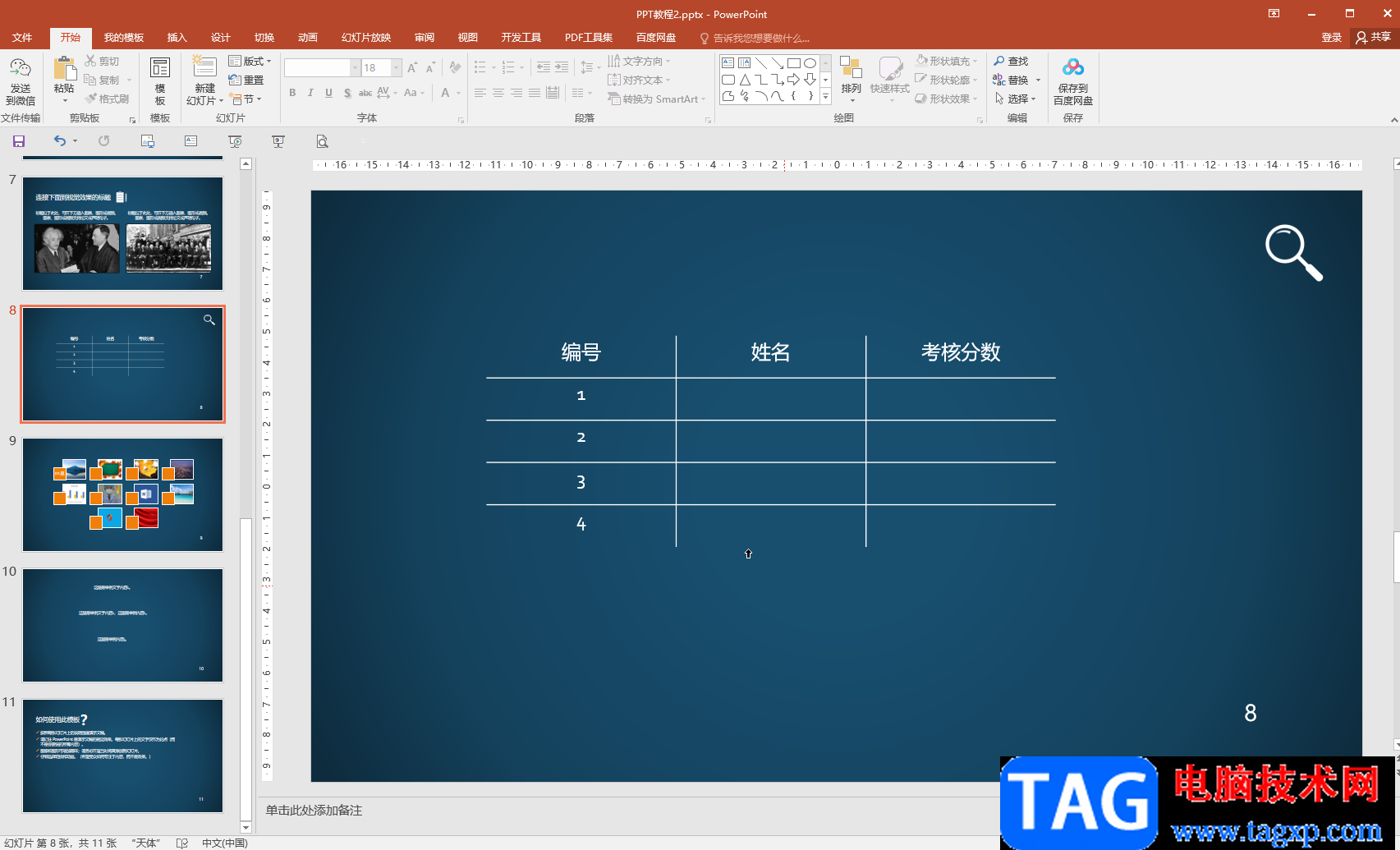Viewport: 1400px width, 850px height.
Task: Toggle Align Left paragraph
Action: click(480, 93)
